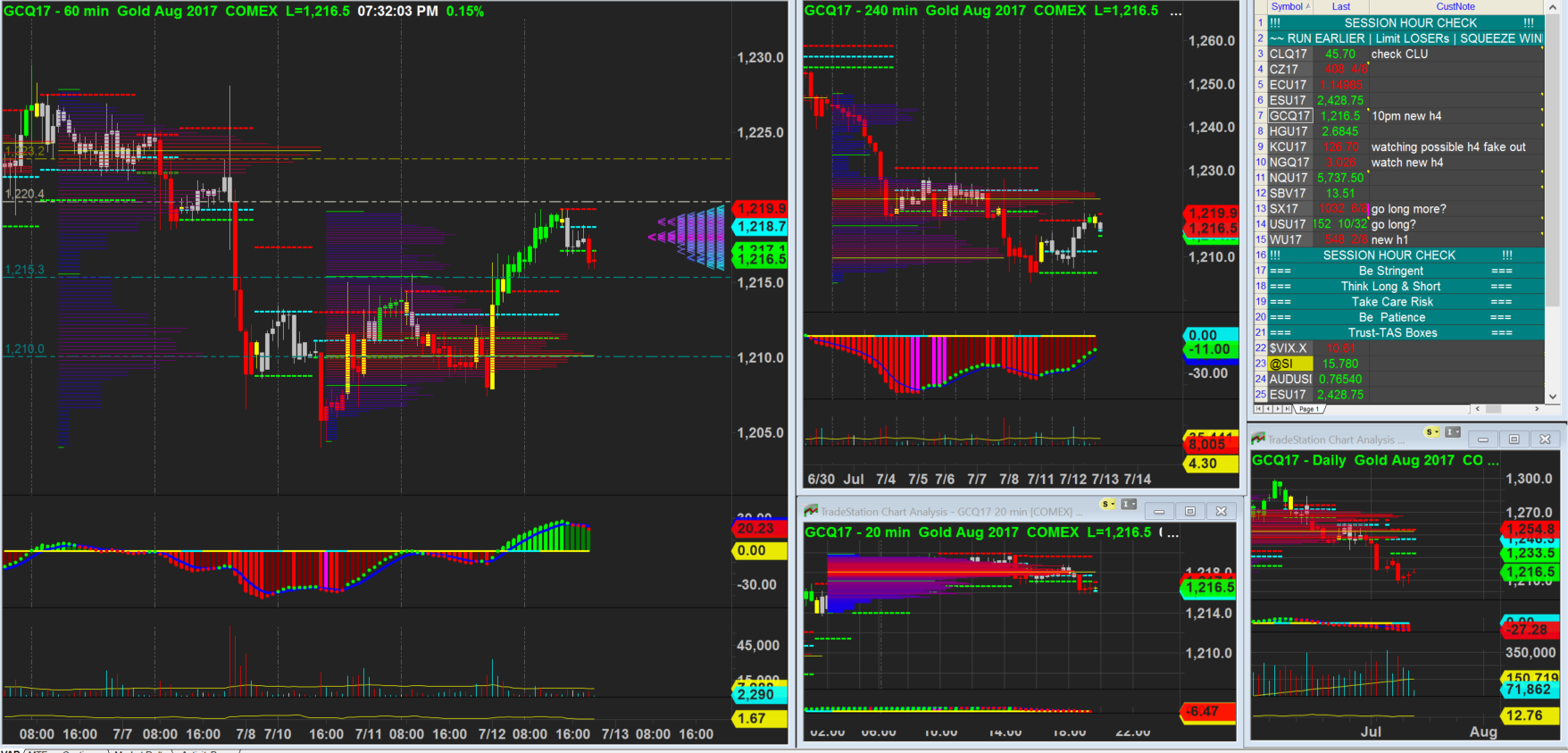Click the 45.70 last price for CLQ17
Image resolution: width=1568 pixels, height=753 pixels.
[1340, 54]
